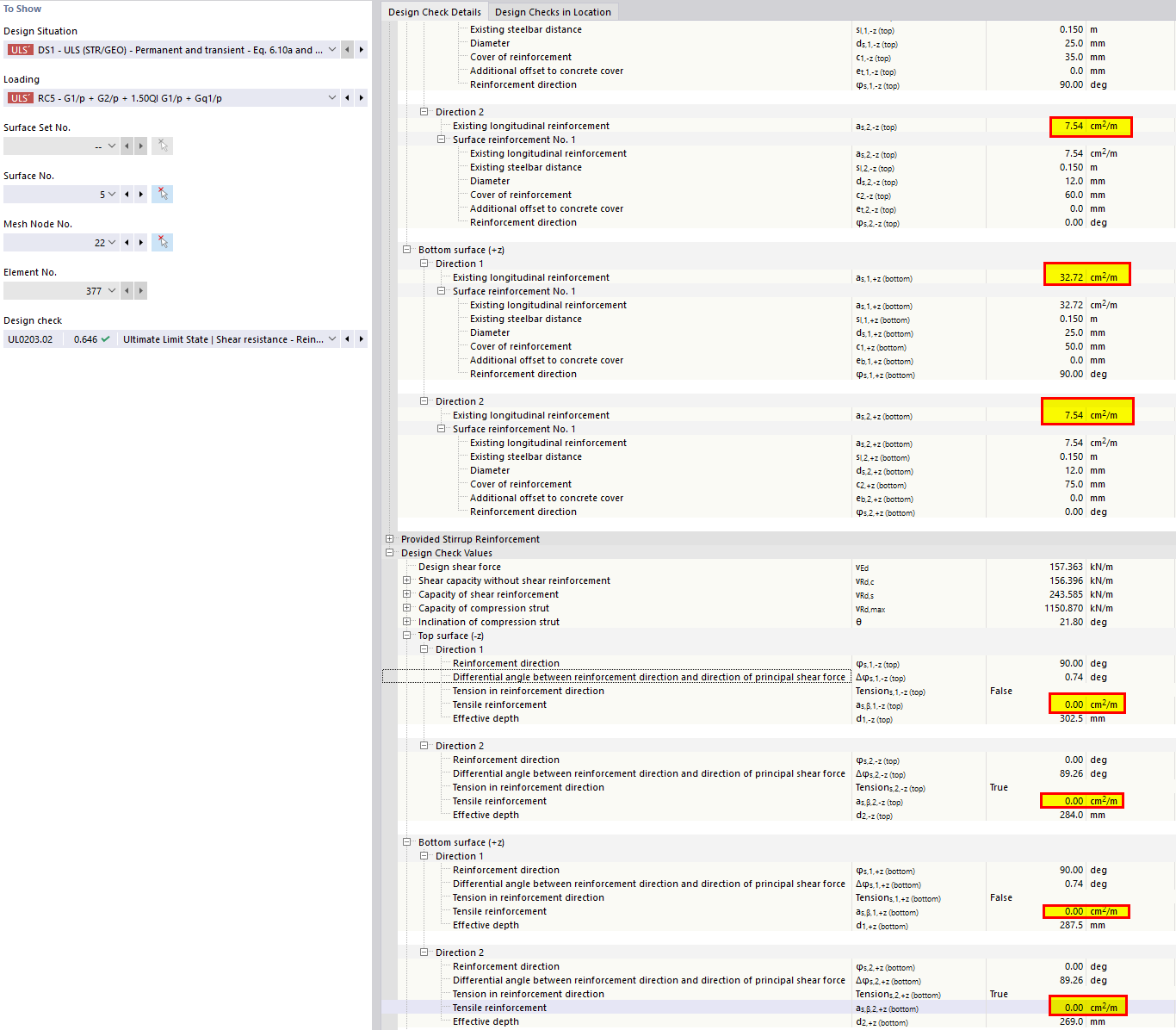Go to previous Loading with left arrow
Image resolution: width=1176 pixels, height=1030 pixels.
coord(347,98)
